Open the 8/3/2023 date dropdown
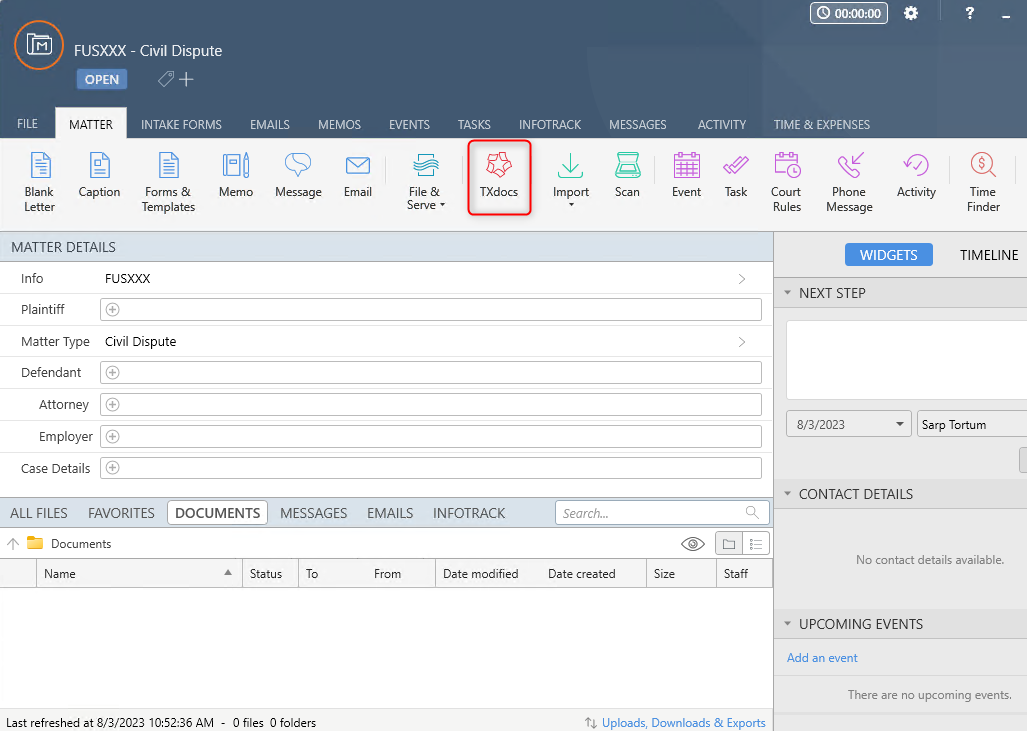Screen dimensions: 1027x731 coord(849,424)
